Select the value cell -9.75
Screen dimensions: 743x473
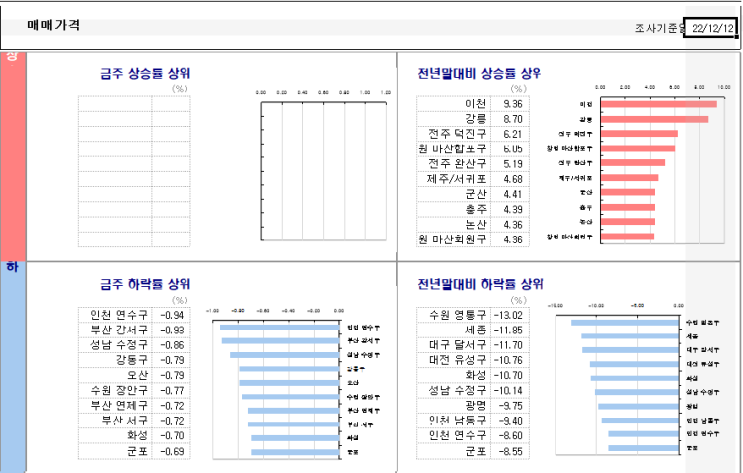[510, 406]
